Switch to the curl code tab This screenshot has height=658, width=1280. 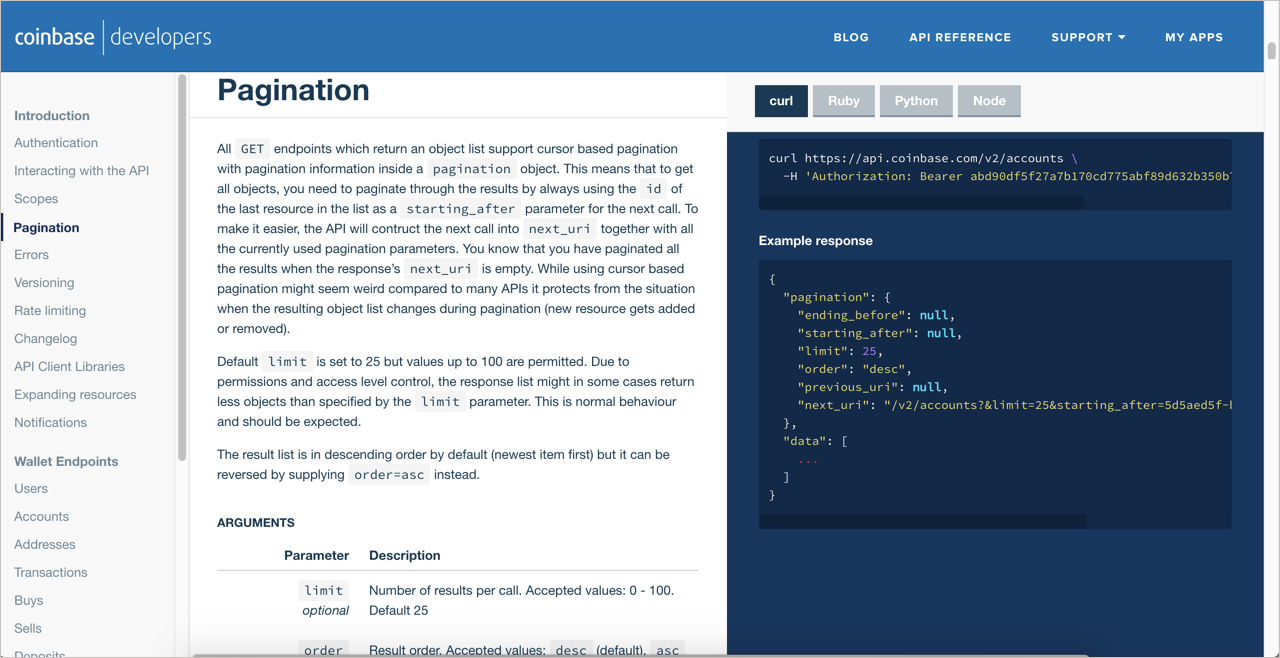(x=781, y=101)
